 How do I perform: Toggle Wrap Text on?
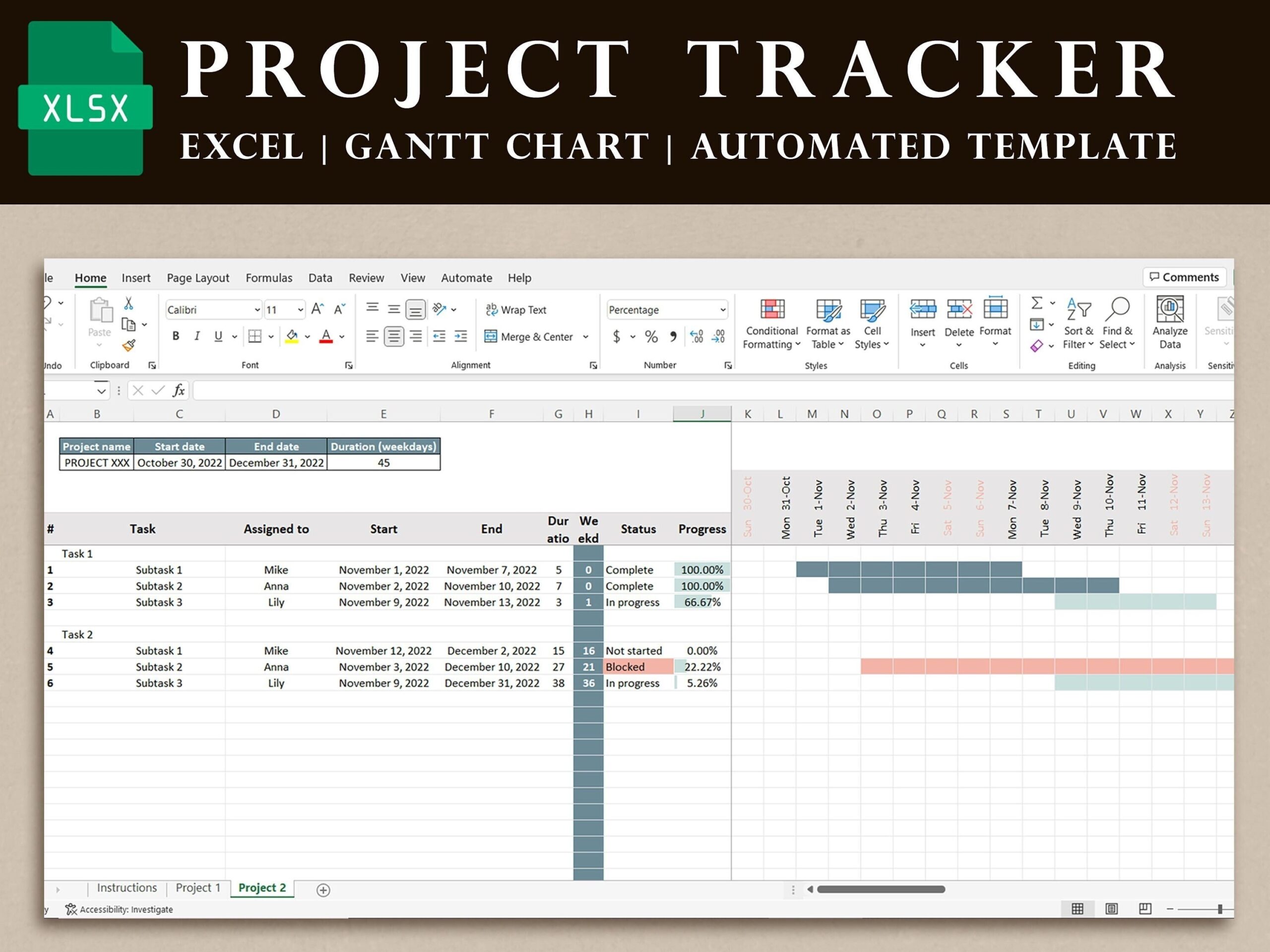pyautogui.click(x=515, y=310)
